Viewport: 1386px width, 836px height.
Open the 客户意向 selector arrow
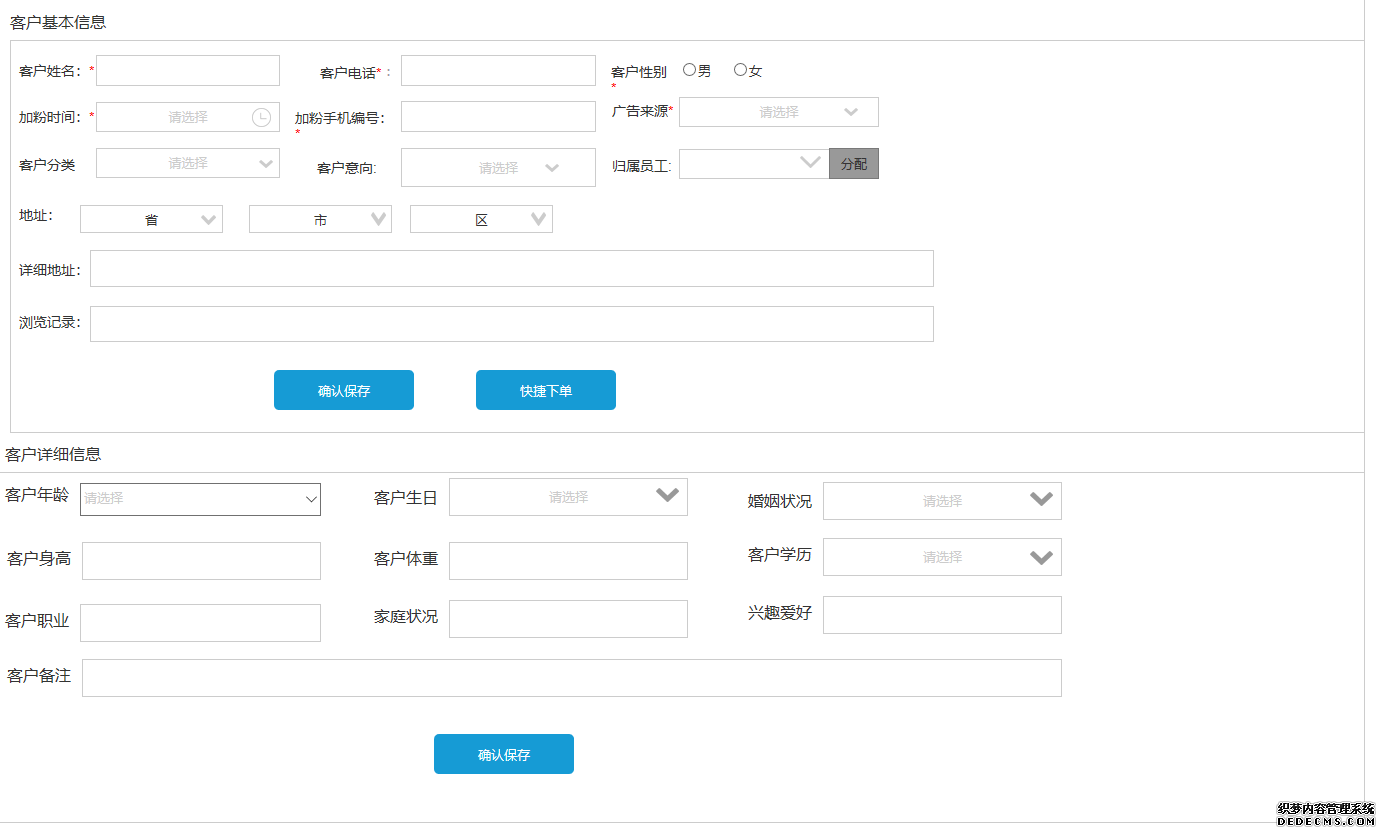point(551,167)
